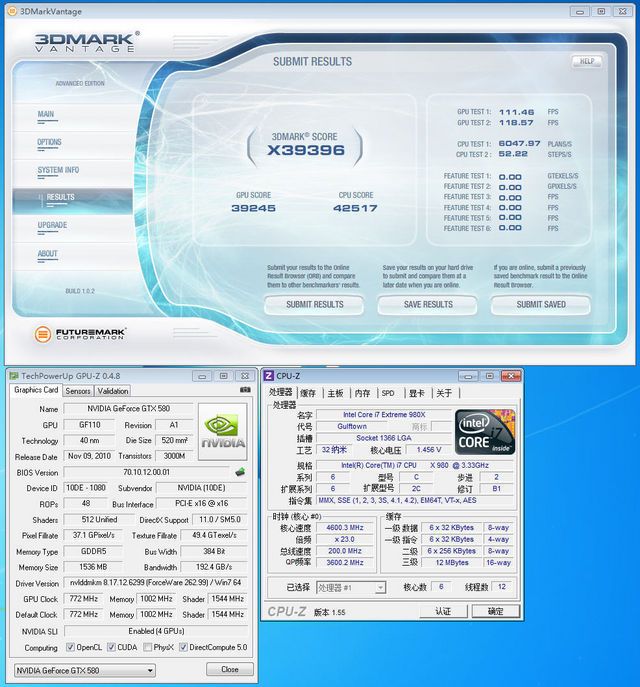Select the Graphics Card tab in GPU-Z
Viewport: 640px width, 687px height.
point(36,390)
